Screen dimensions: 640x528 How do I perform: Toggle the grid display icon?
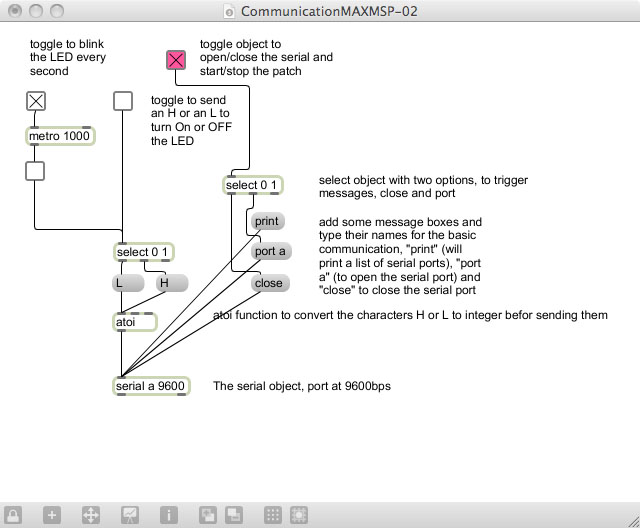(x=272, y=515)
